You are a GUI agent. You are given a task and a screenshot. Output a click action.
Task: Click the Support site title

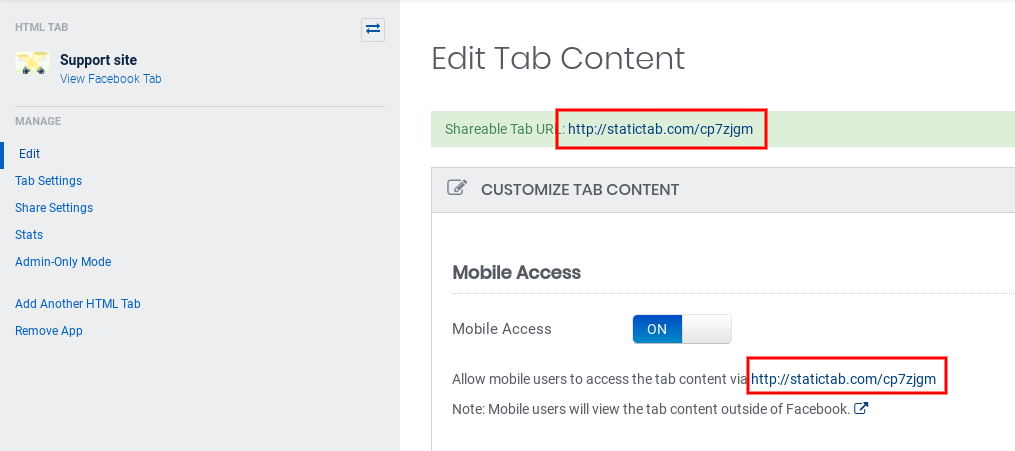pyautogui.click(x=98, y=60)
